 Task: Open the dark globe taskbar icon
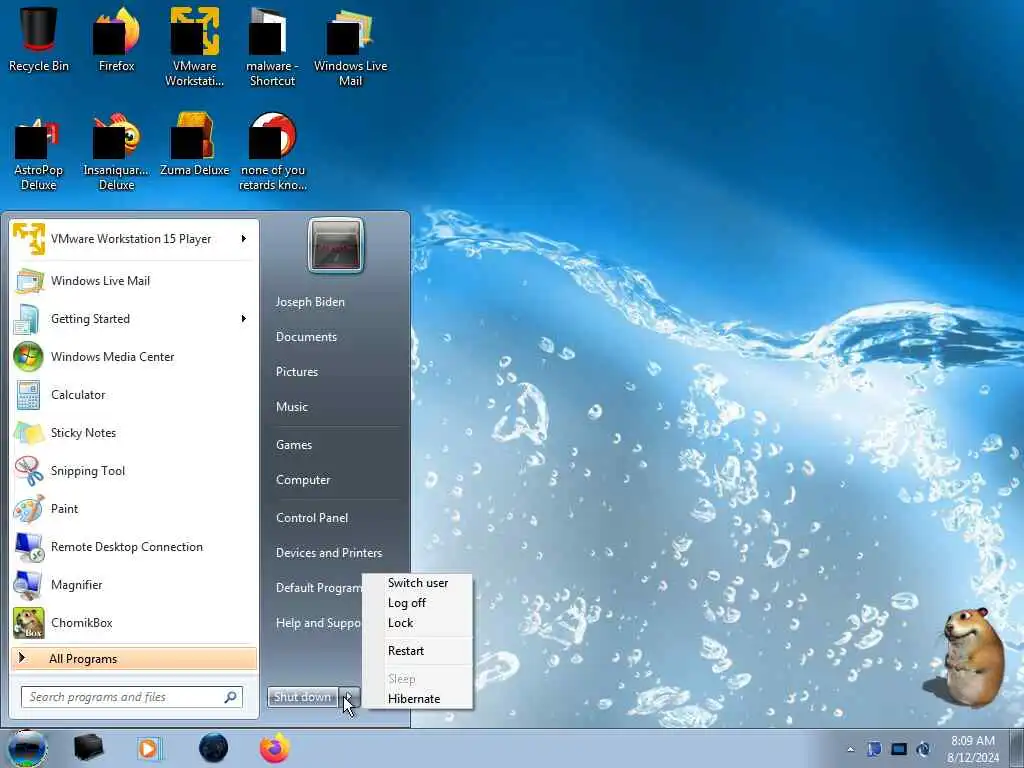tap(214, 748)
